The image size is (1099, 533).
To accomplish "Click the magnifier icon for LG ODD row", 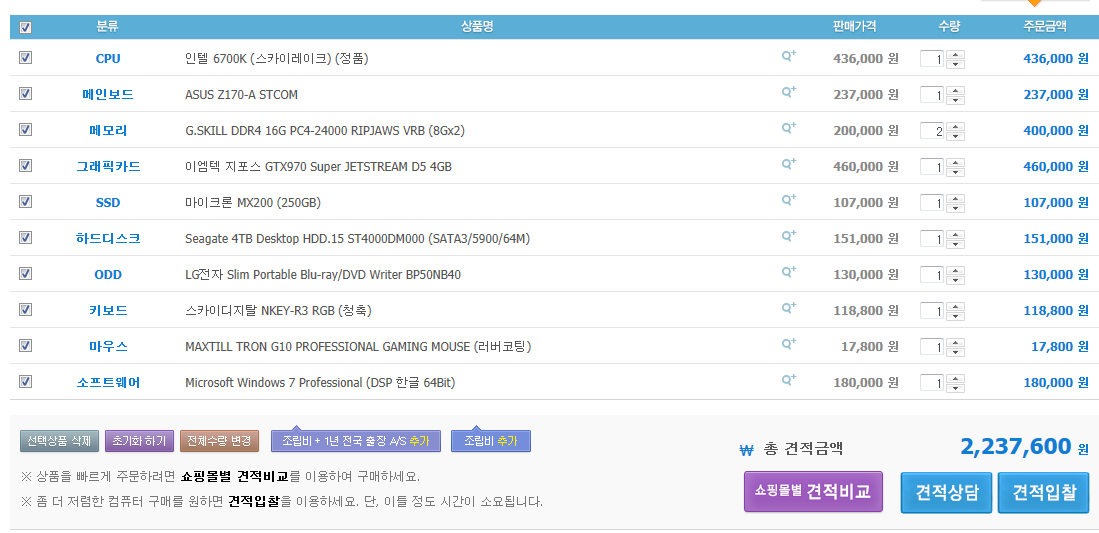I will [x=788, y=273].
